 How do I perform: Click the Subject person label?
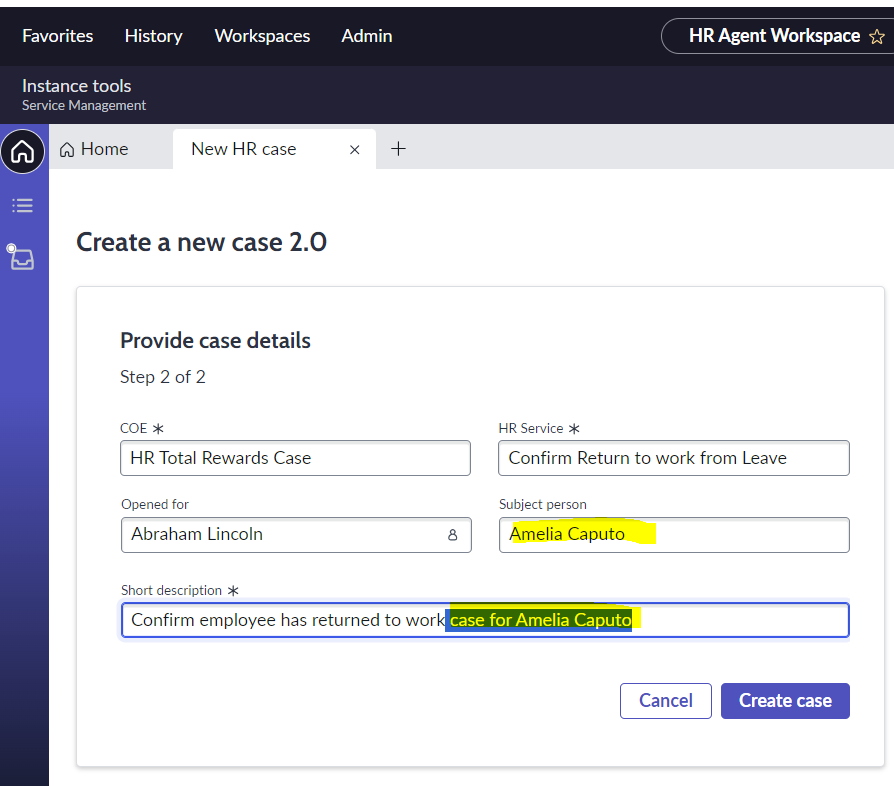542,504
